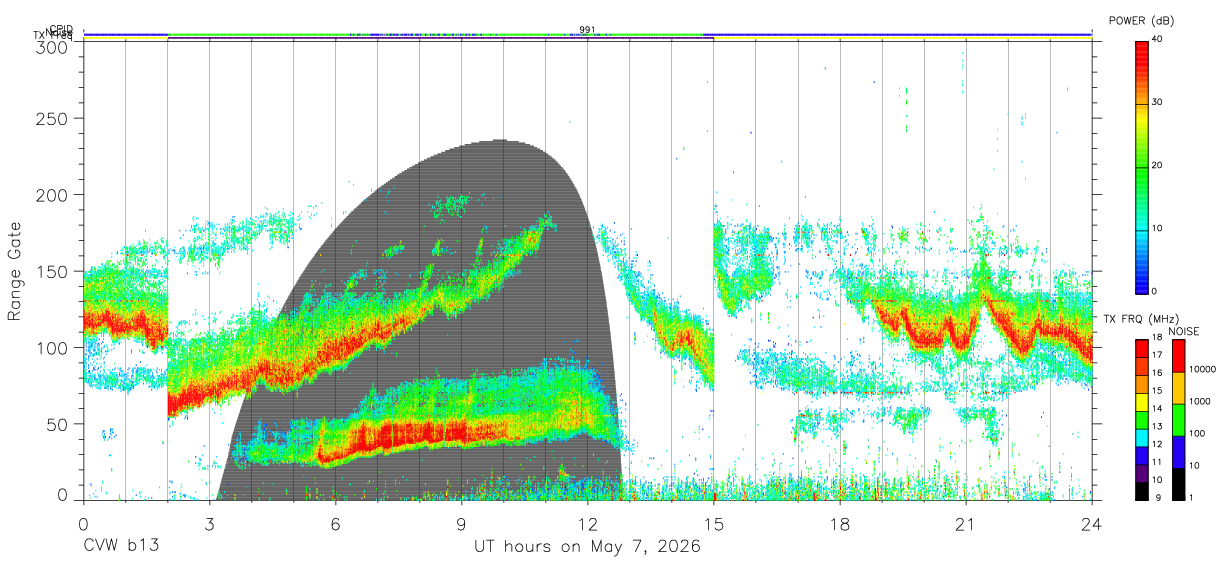Click the 991 CPID value above the plot
The width and height of the screenshot is (1228, 567).
(587, 29)
